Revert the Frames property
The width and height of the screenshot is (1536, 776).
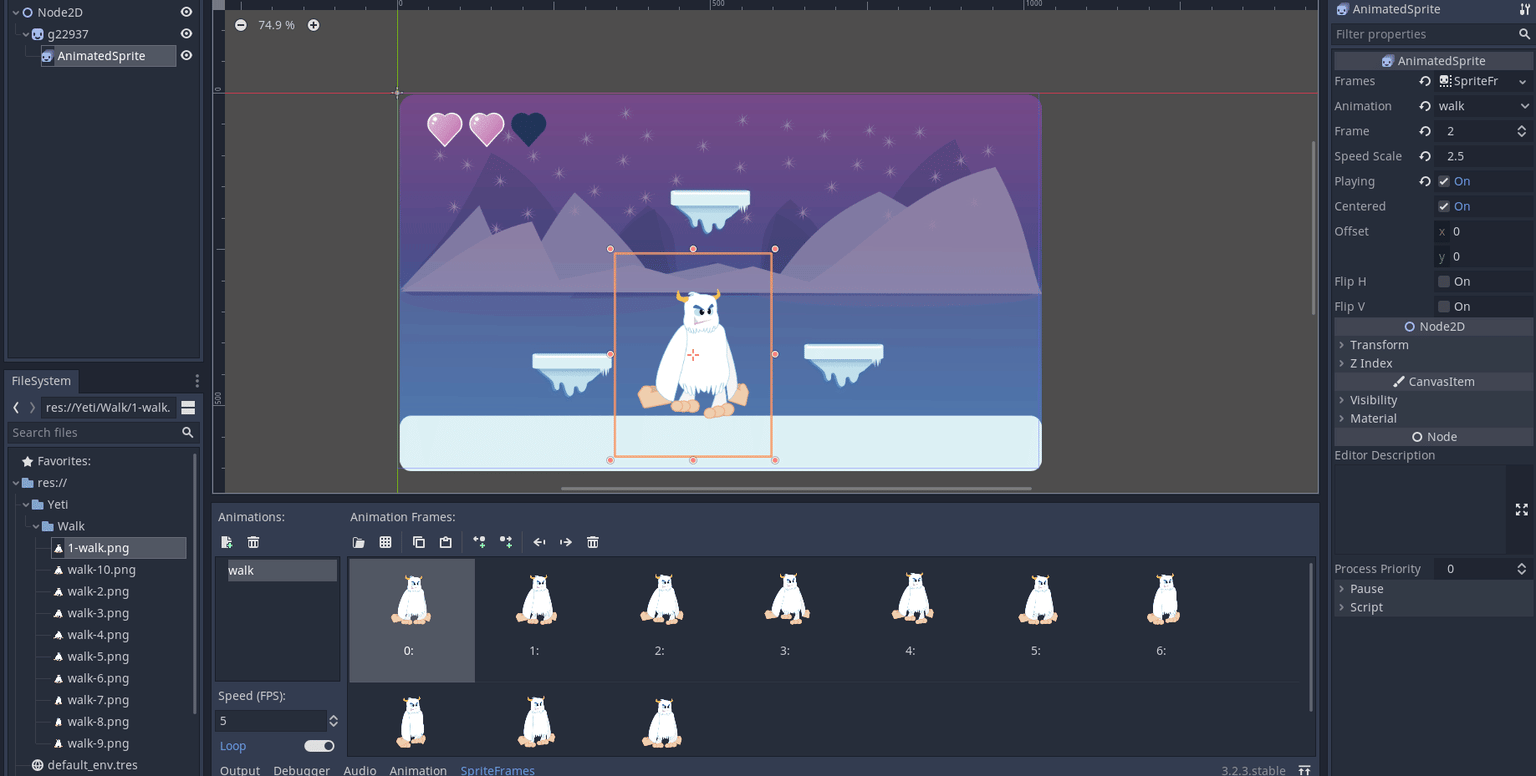click(x=1425, y=81)
